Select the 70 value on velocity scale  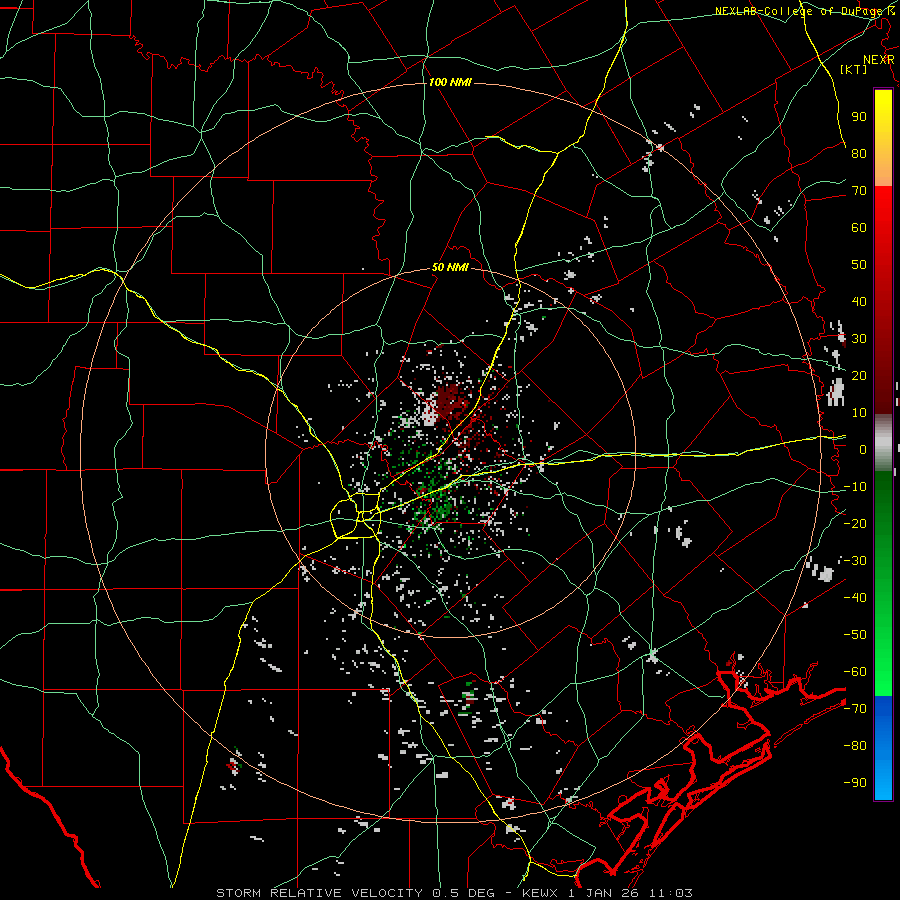[x=859, y=191]
